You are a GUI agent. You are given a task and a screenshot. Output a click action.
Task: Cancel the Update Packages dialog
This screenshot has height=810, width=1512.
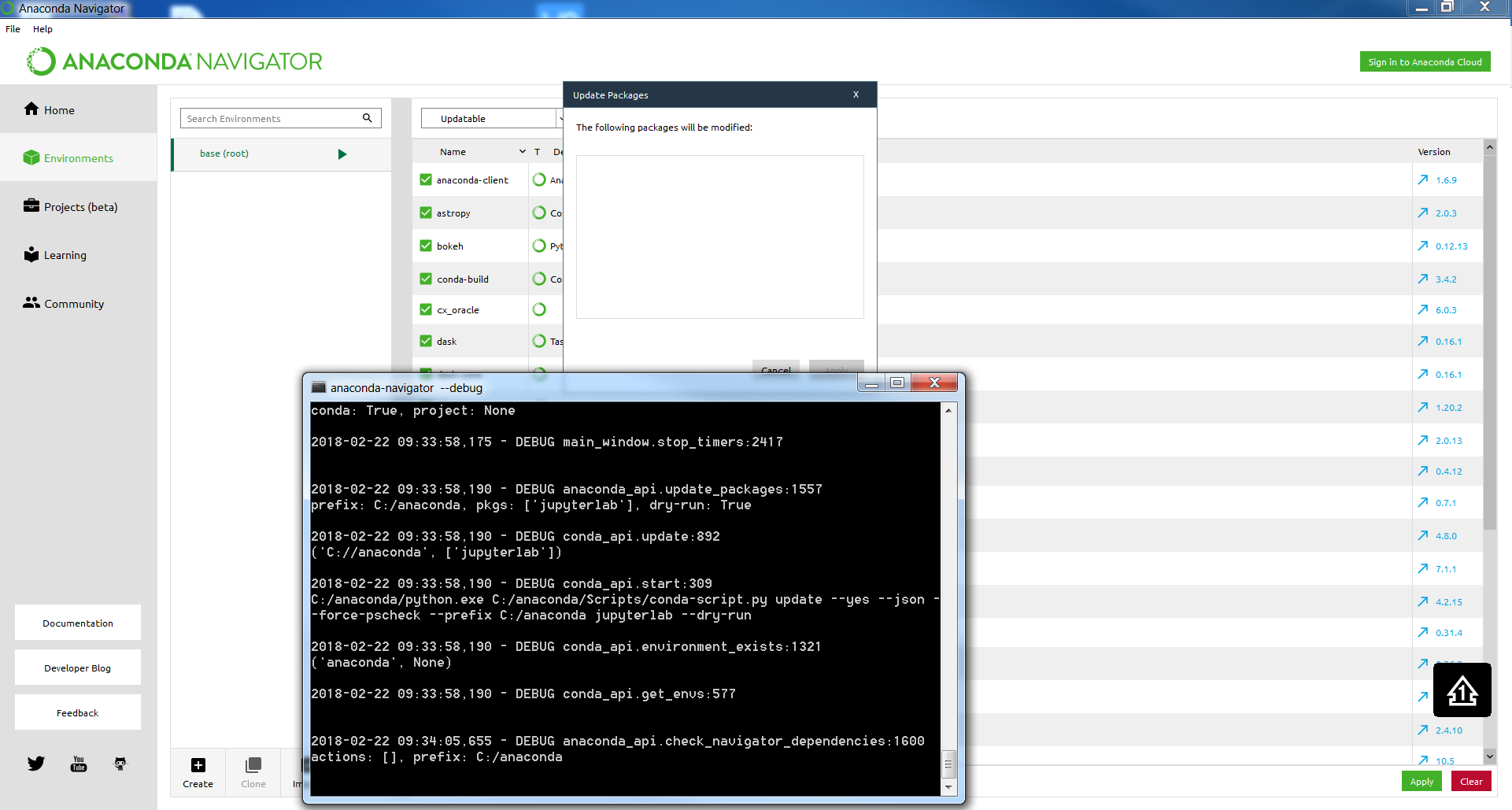(x=775, y=370)
